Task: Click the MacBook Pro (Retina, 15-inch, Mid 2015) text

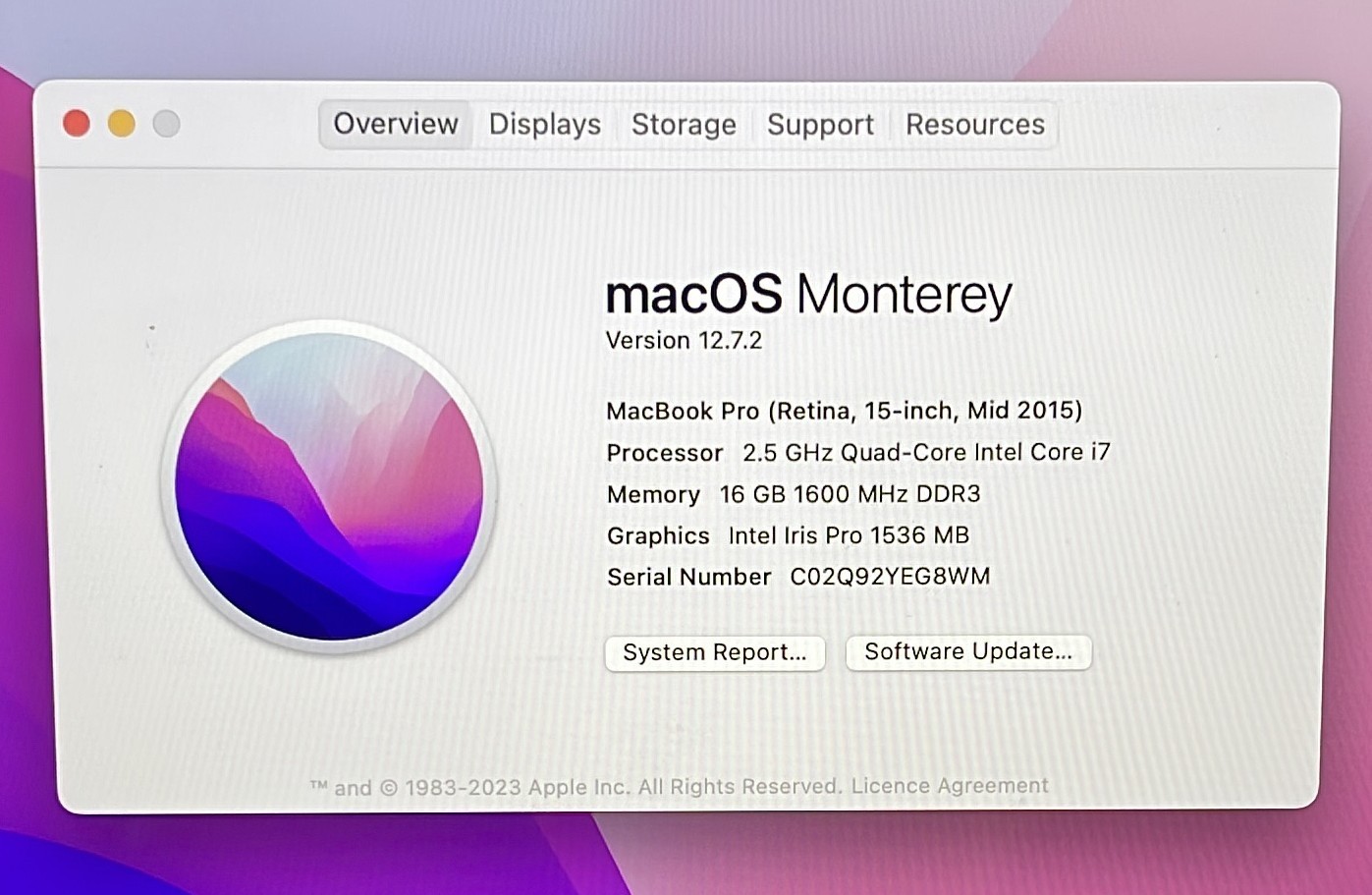Action: (845, 411)
